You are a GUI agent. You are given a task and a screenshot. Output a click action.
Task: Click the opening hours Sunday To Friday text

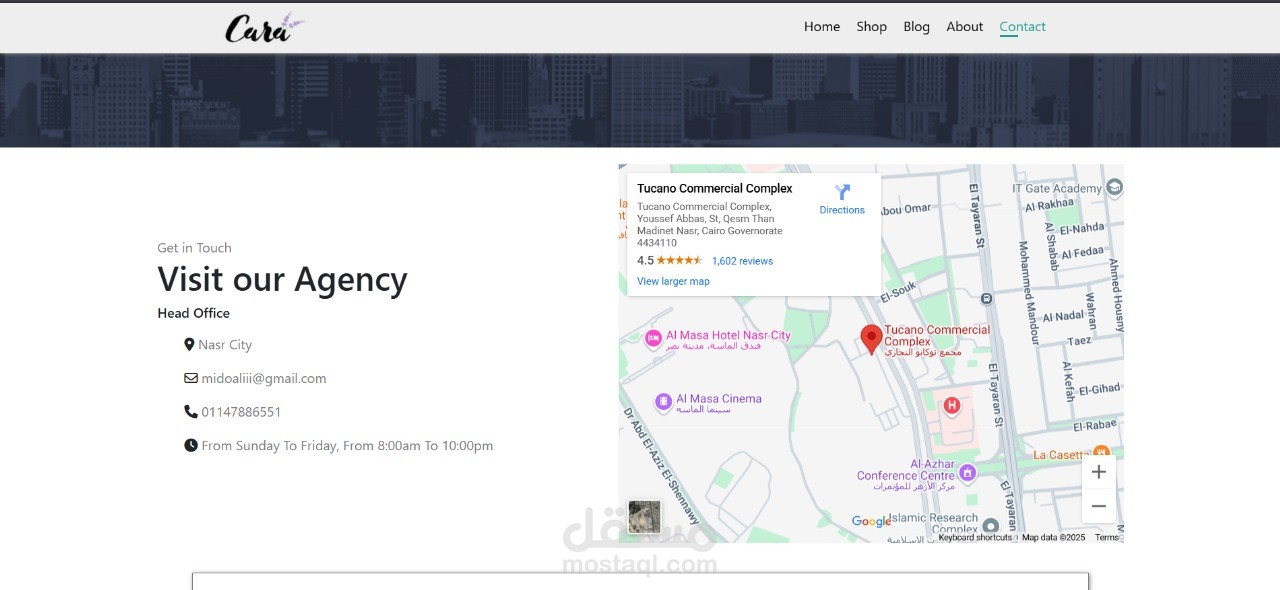click(x=347, y=446)
